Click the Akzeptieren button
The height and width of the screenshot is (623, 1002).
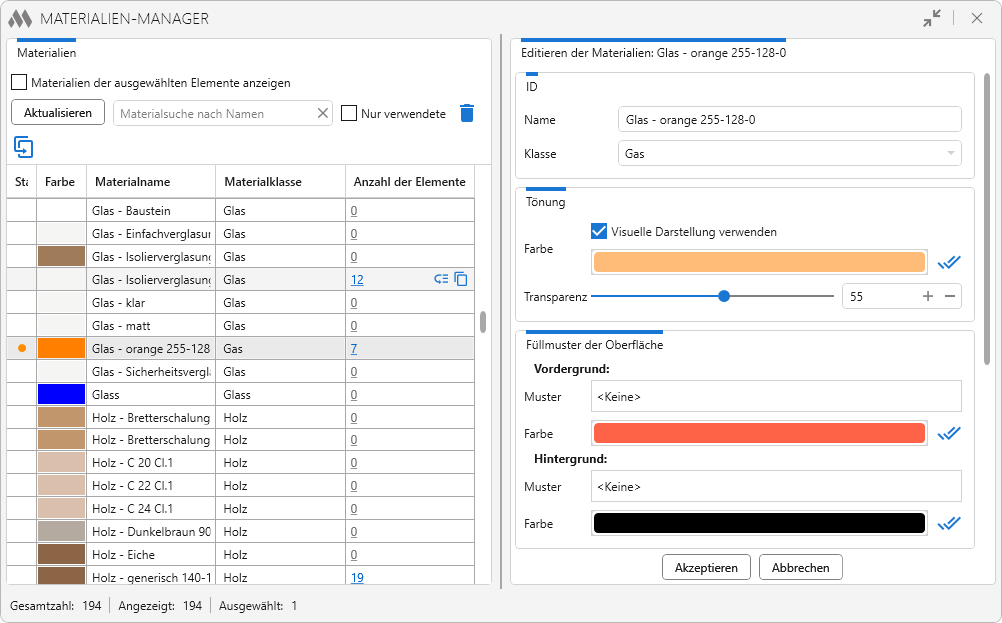706,567
